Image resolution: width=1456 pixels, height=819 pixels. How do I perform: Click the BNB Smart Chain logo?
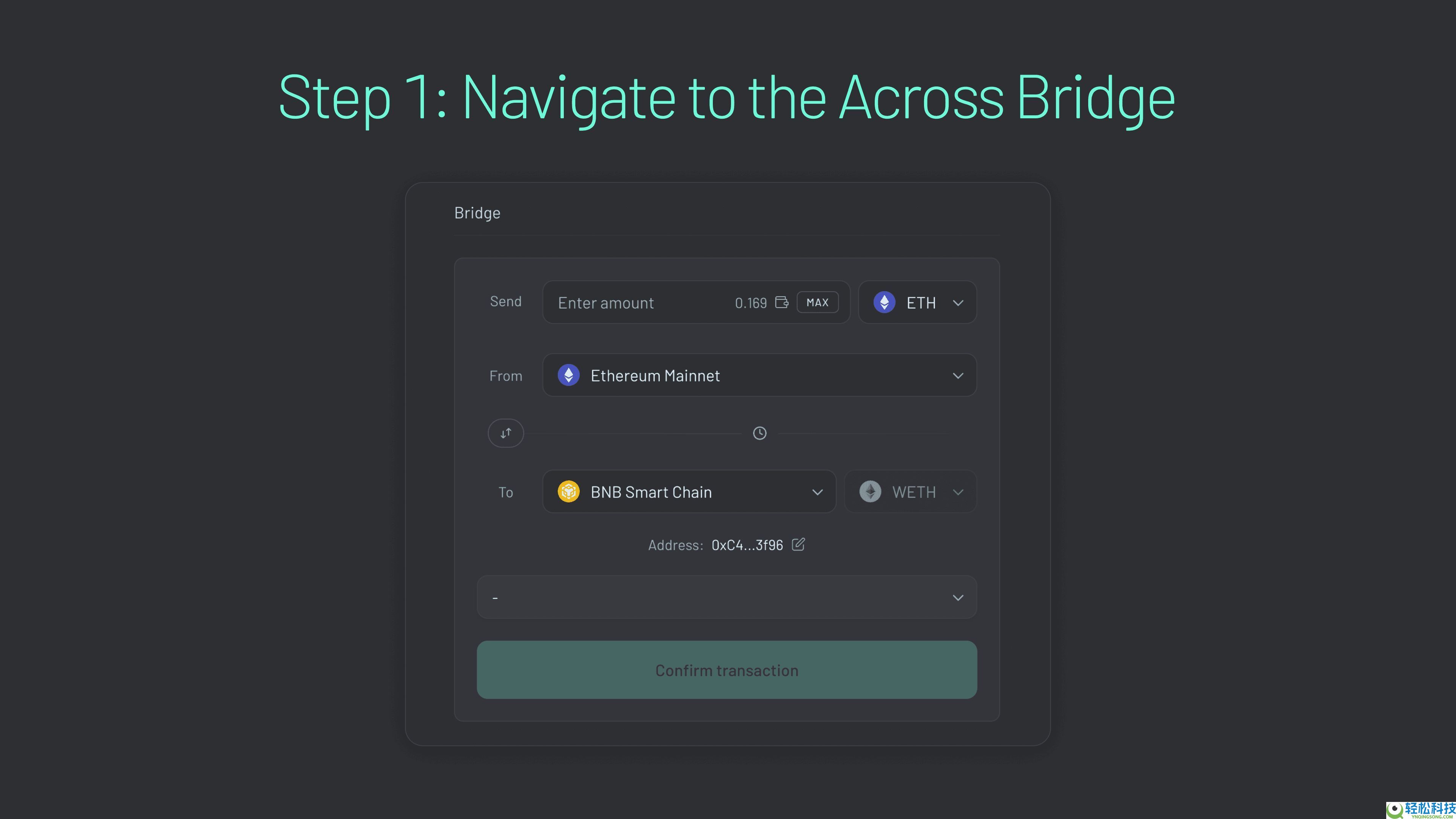[x=569, y=492]
